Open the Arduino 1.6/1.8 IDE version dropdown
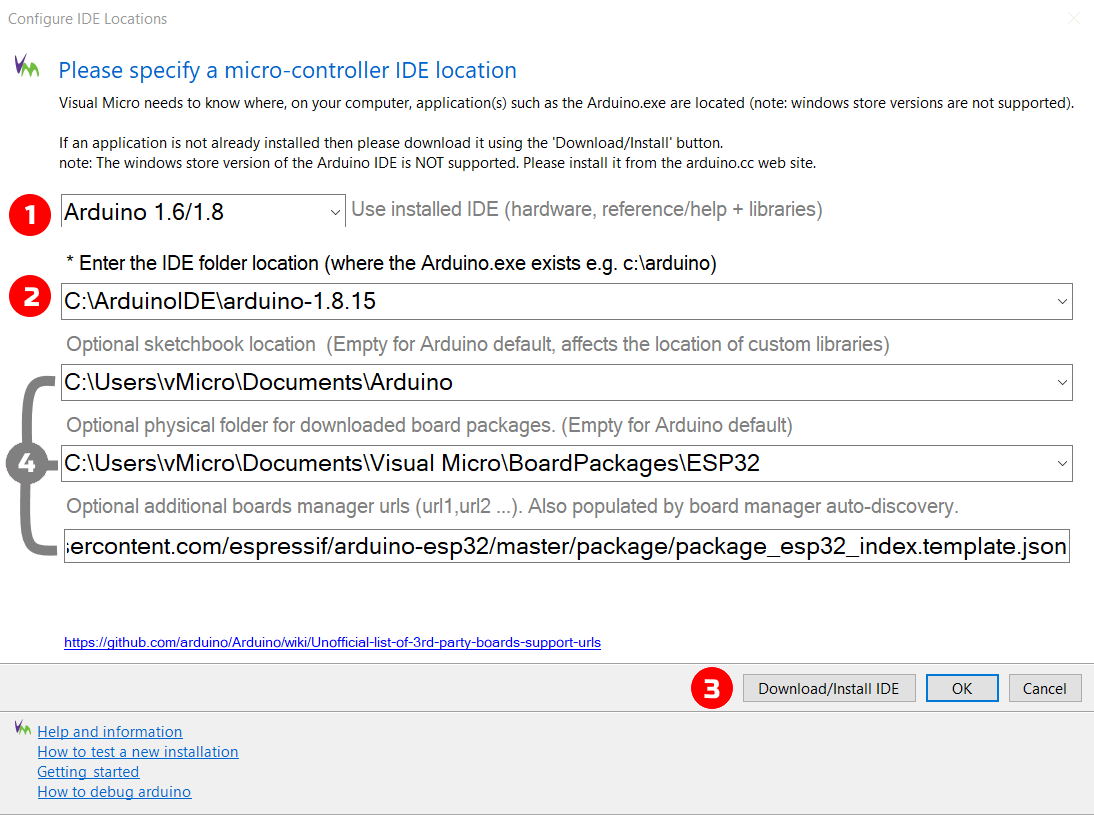1094x815 pixels. (x=203, y=211)
